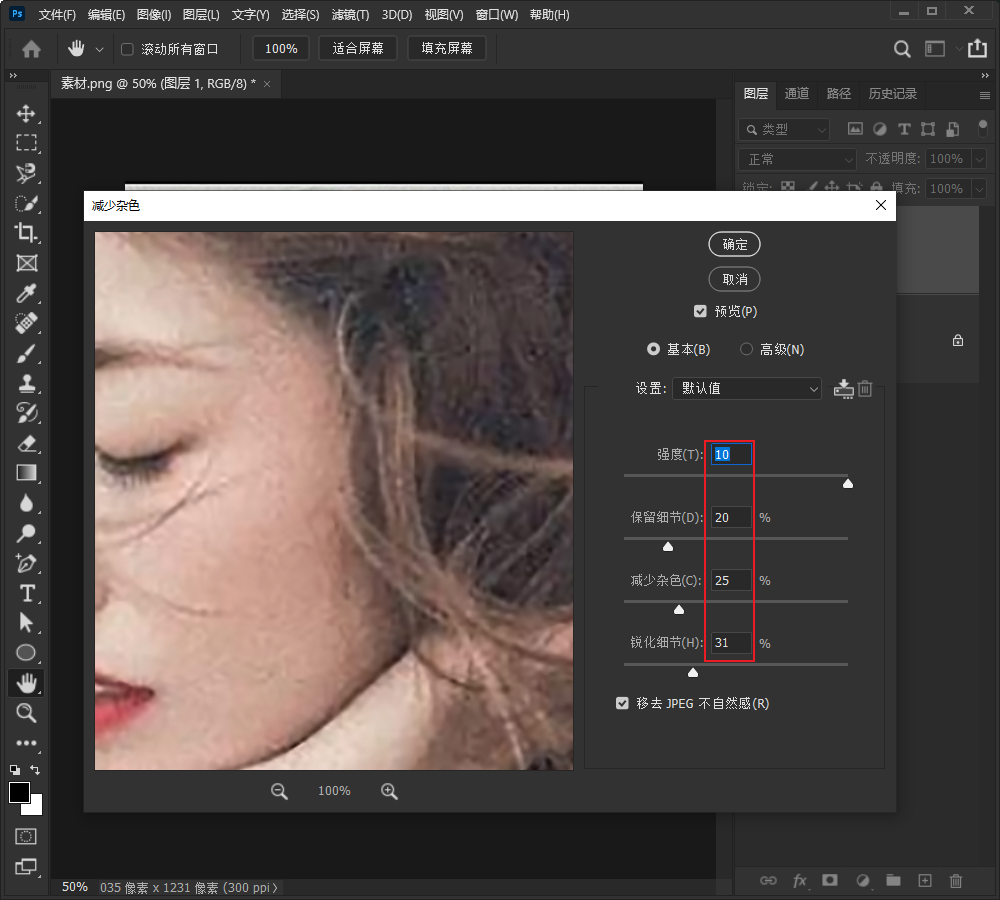
Task: Swap foreground and background colors
Action: (x=35, y=770)
